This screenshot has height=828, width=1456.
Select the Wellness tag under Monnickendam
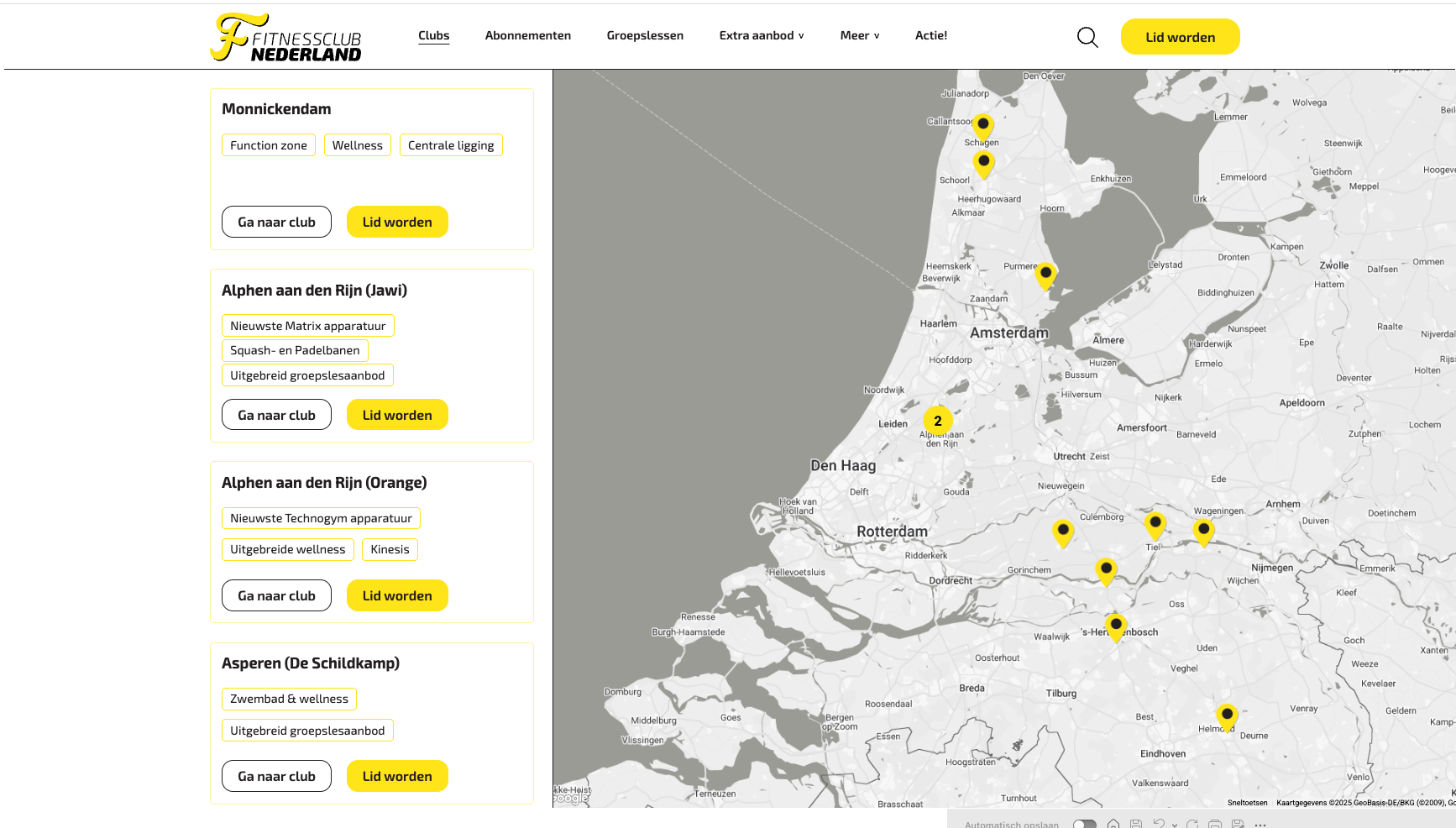(x=357, y=145)
